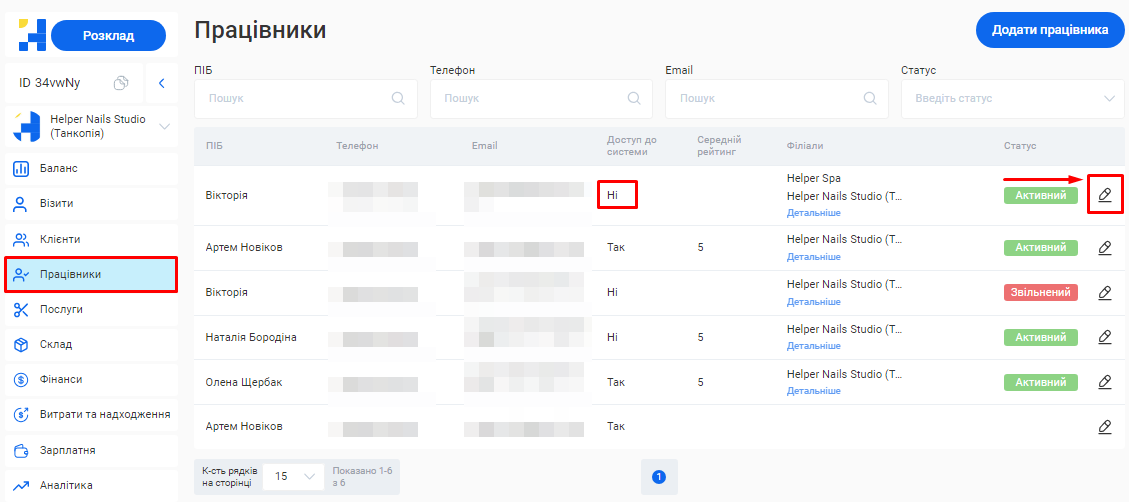Click the magnifier icon in Email search field

coord(870,99)
